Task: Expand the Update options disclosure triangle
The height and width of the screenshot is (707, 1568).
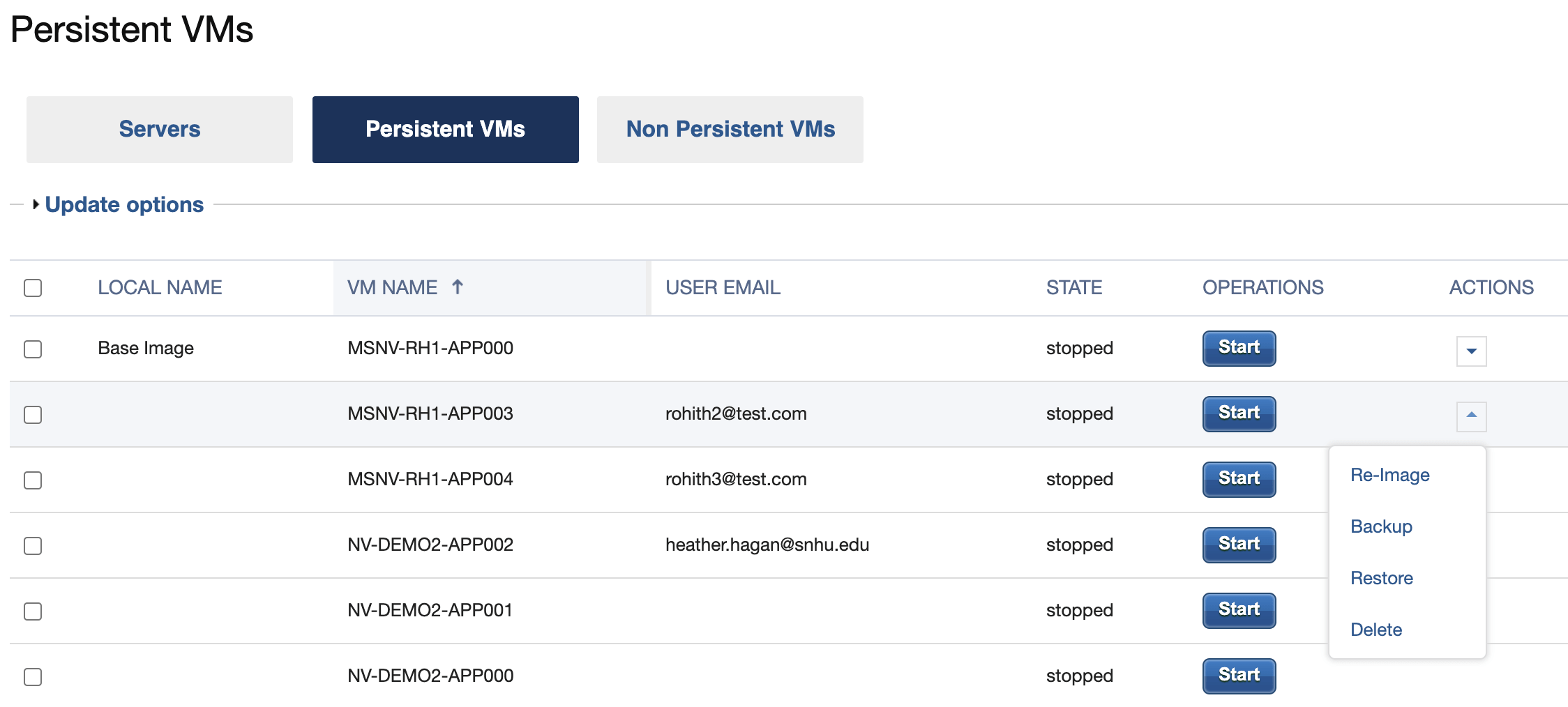Action: coord(36,204)
